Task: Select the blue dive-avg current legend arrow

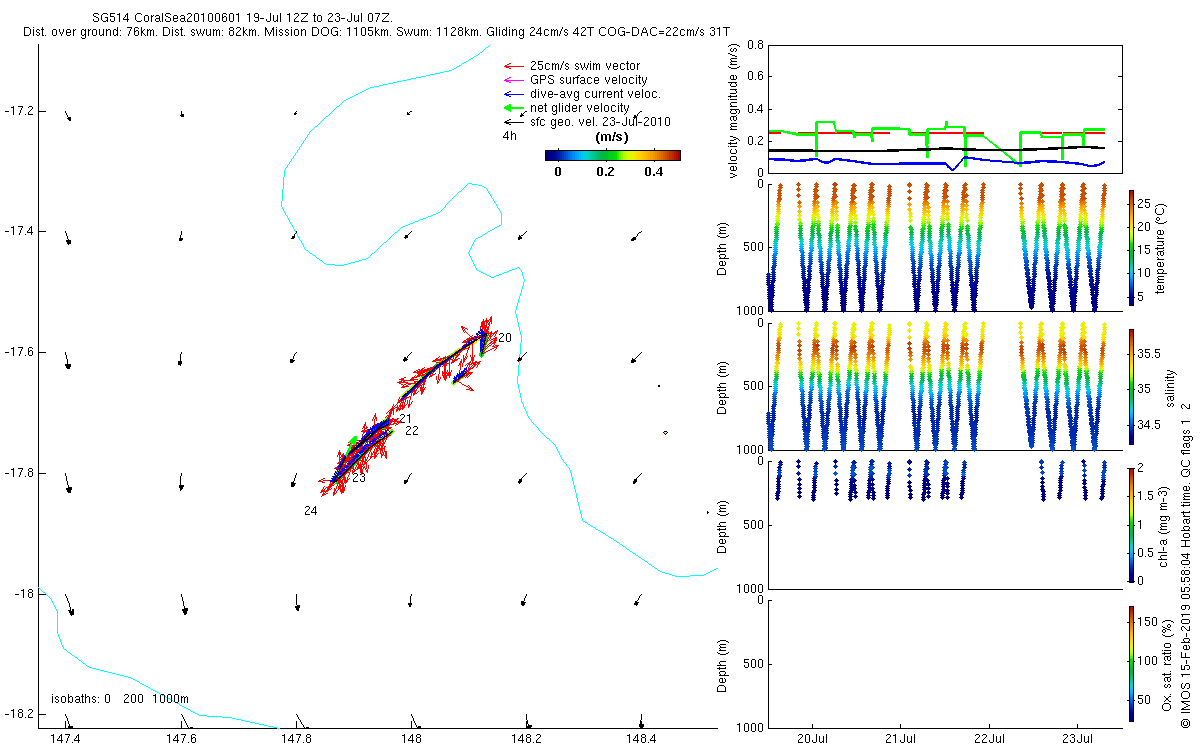Action: click(514, 94)
